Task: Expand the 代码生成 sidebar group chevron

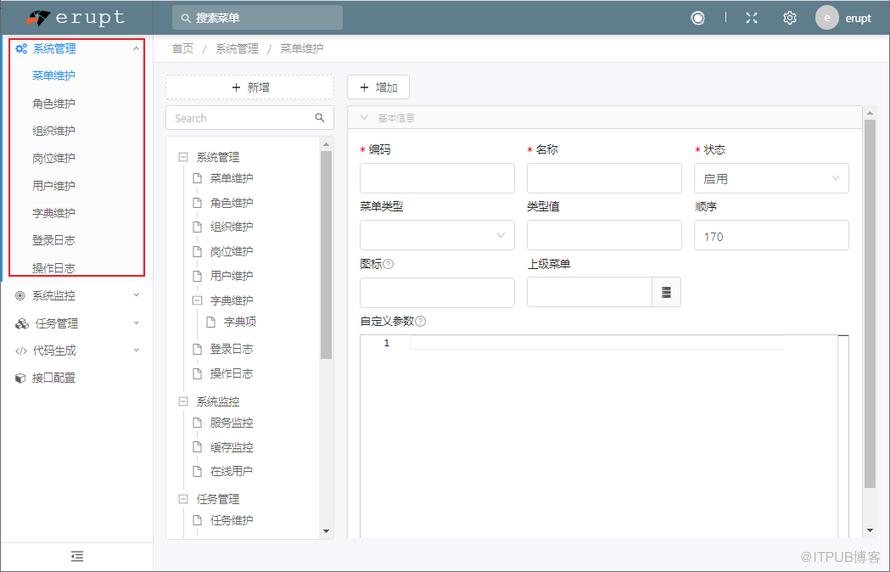Action: click(136, 350)
